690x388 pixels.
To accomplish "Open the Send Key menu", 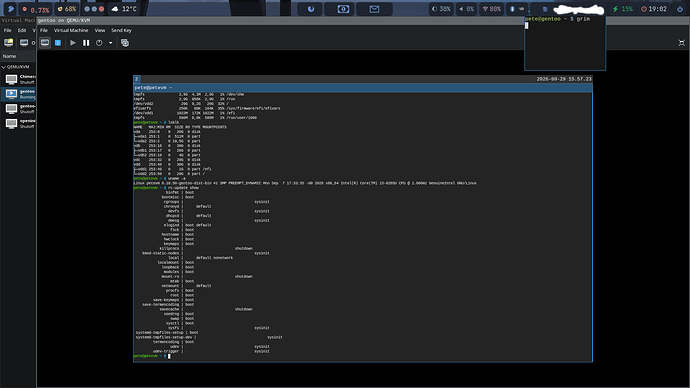I will pyautogui.click(x=121, y=30).
